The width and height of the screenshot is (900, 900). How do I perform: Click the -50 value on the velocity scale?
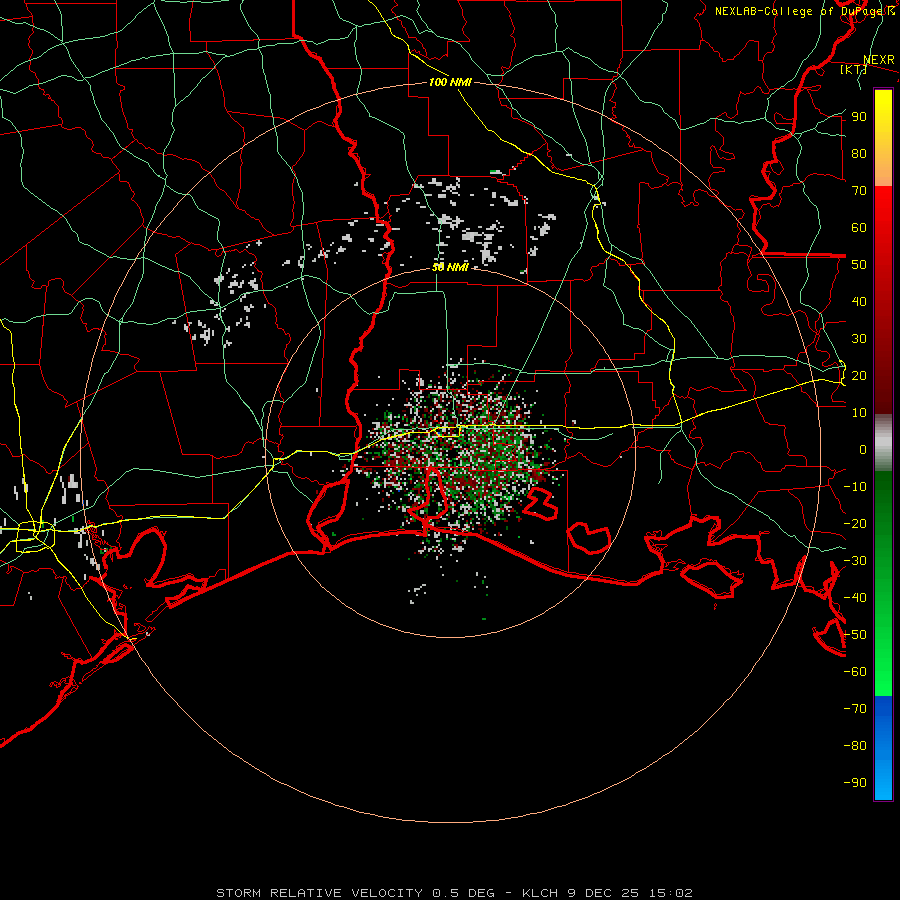(855, 635)
